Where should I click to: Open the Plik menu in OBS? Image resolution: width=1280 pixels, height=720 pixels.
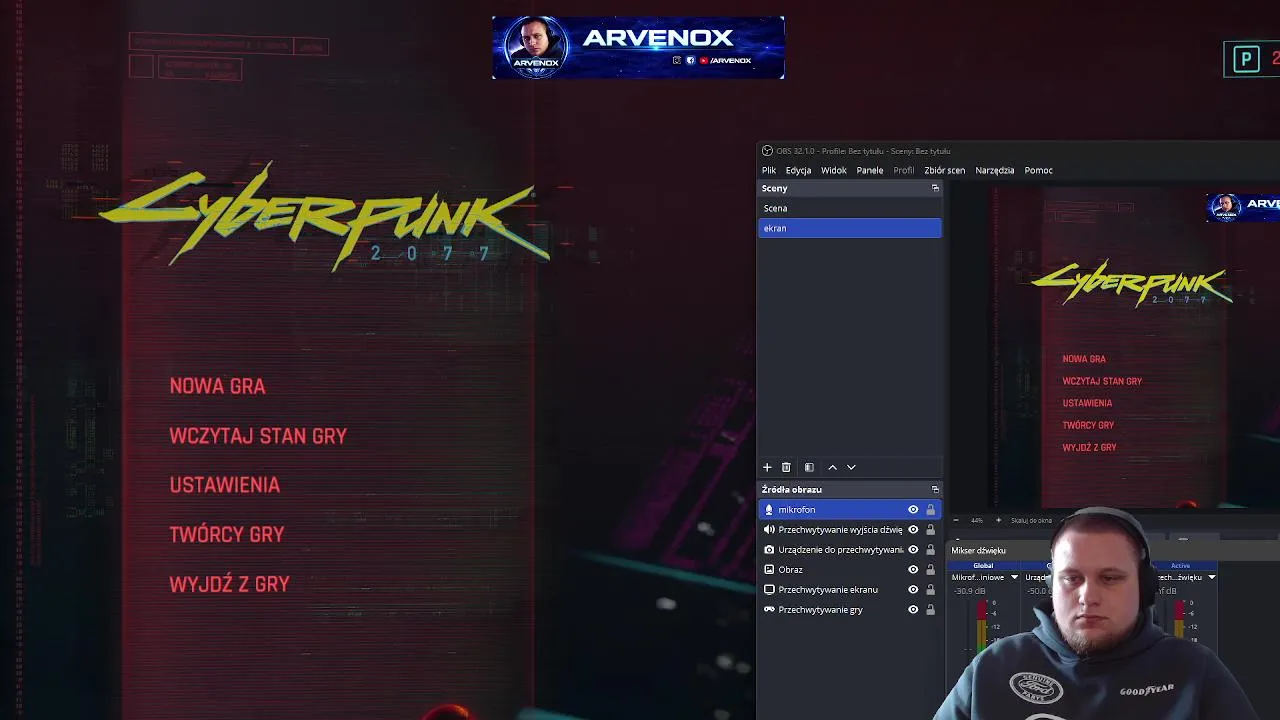pos(769,170)
